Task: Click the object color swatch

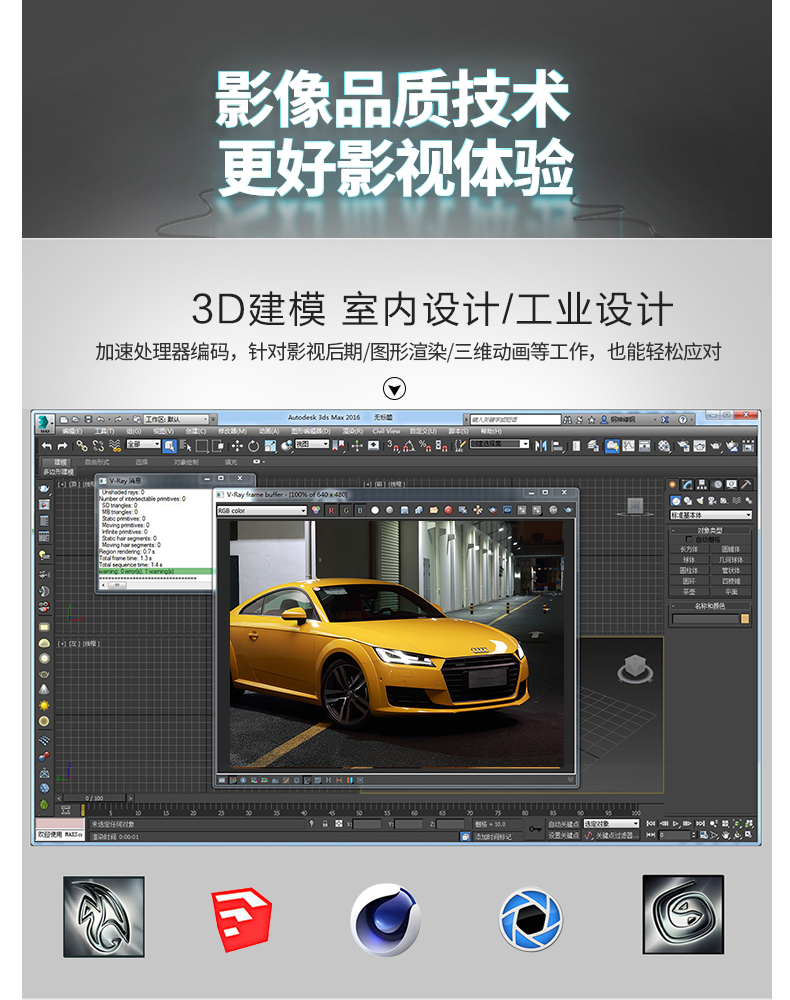Action: coord(745,619)
